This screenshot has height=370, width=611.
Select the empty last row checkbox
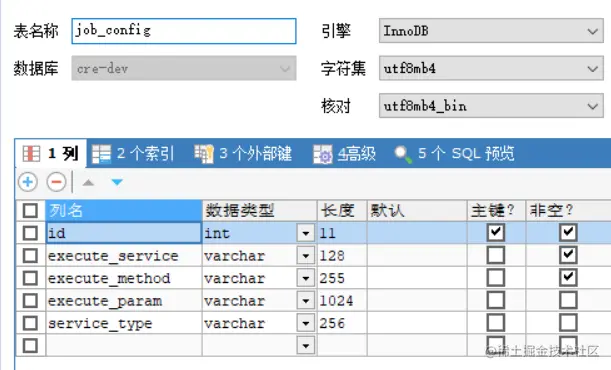(x=30, y=345)
